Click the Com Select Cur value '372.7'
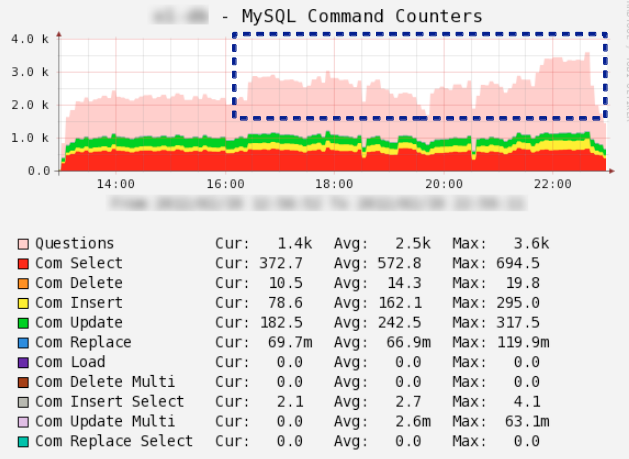 [281, 263]
